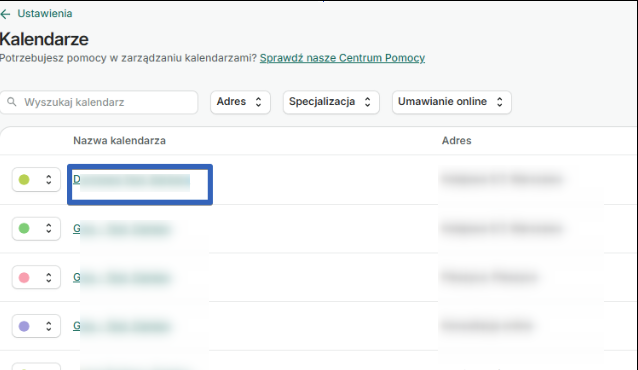This screenshot has width=638, height=370.
Task: Open the purple calendar color picker
Action: pyautogui.click(x=36, y=326)
